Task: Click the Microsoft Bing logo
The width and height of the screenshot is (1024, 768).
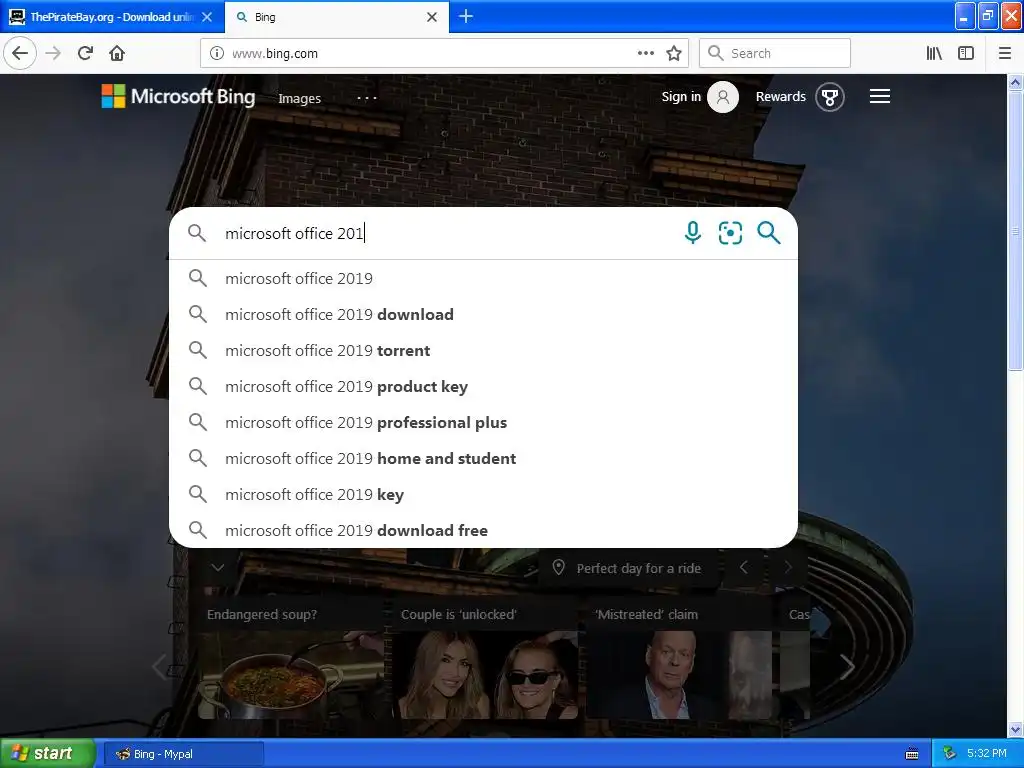Action: [178, 96]
